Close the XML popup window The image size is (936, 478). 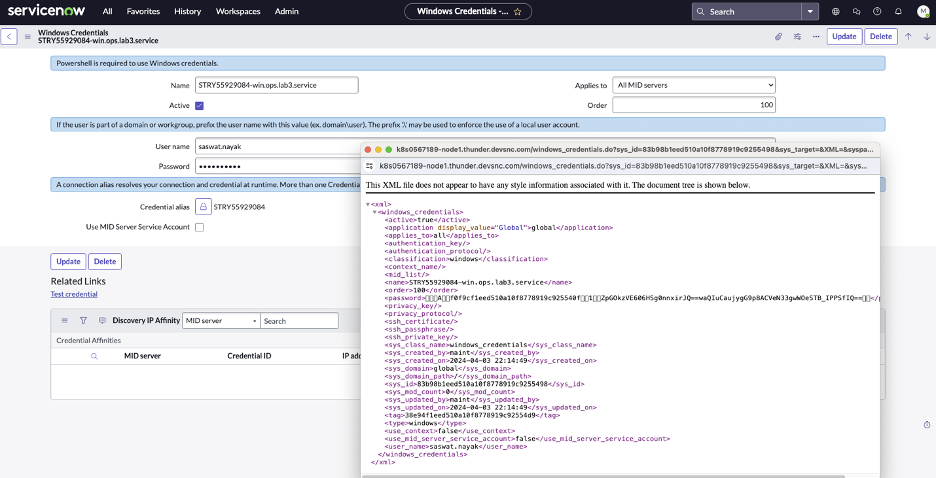click(x=368, y=150)
